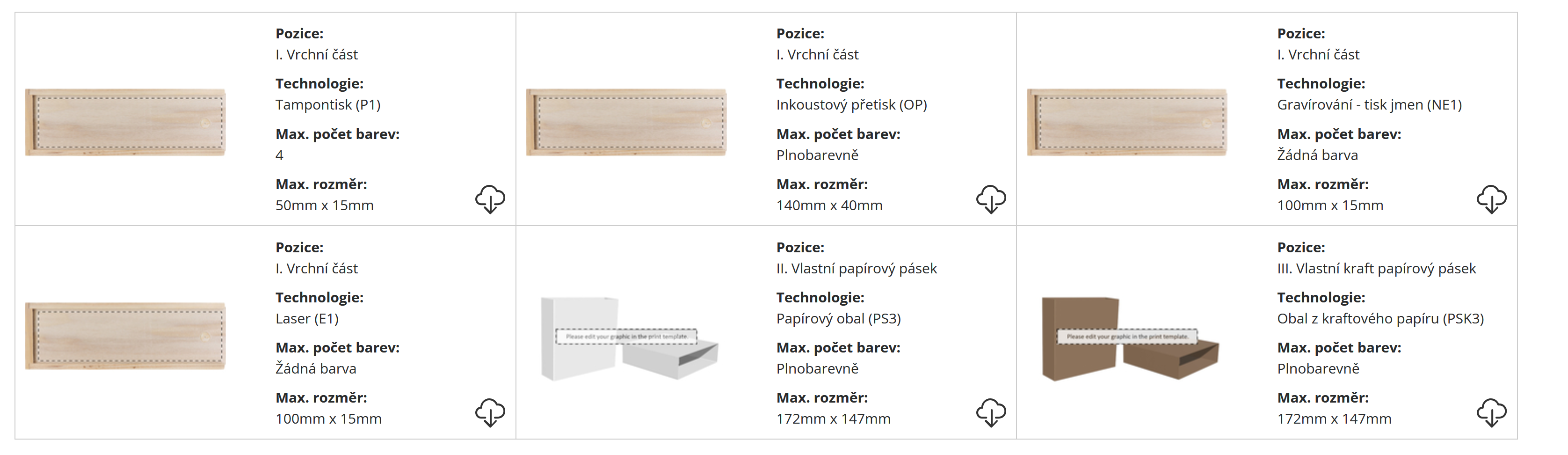The height and width of the screenshot is (455, 1568).
Task: Open the Gravírování wooden box image
Action: [1127, 123]
